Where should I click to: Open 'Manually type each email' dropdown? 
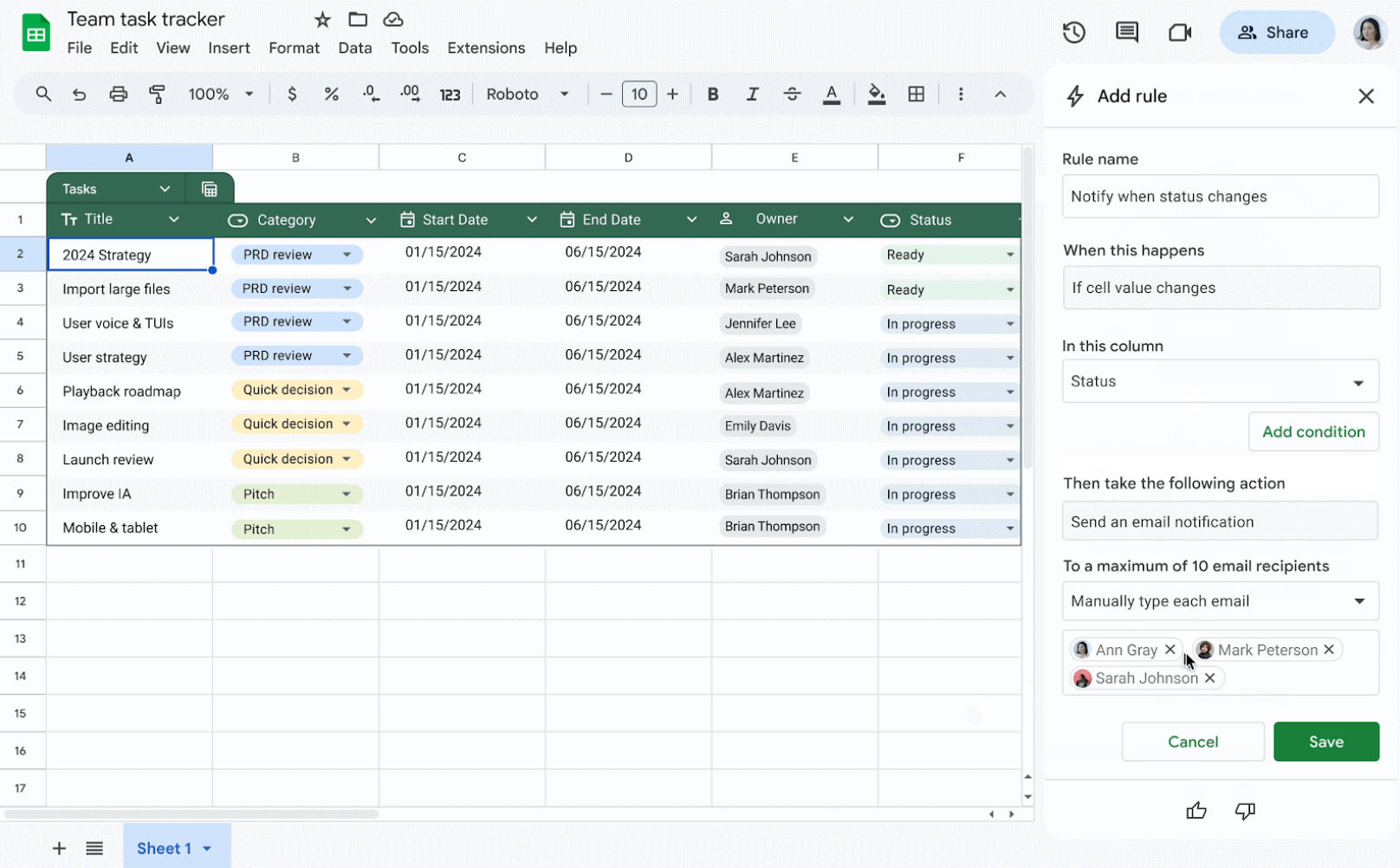coord(1220,601)
